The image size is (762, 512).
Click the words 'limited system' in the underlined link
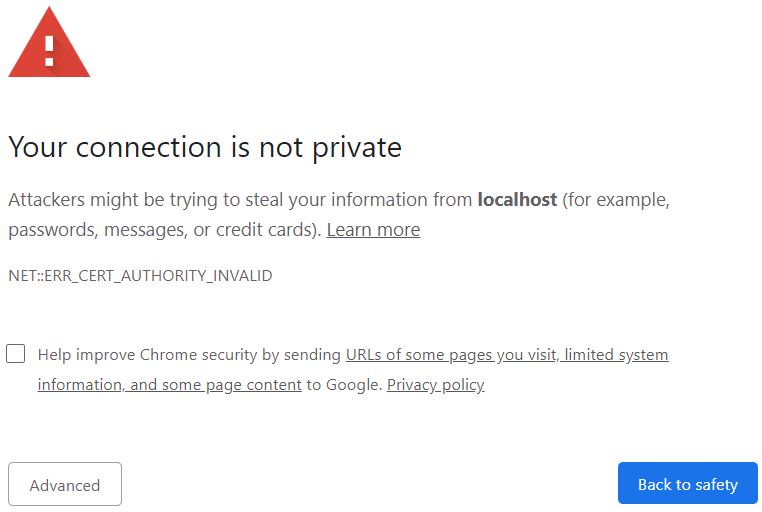616,355
